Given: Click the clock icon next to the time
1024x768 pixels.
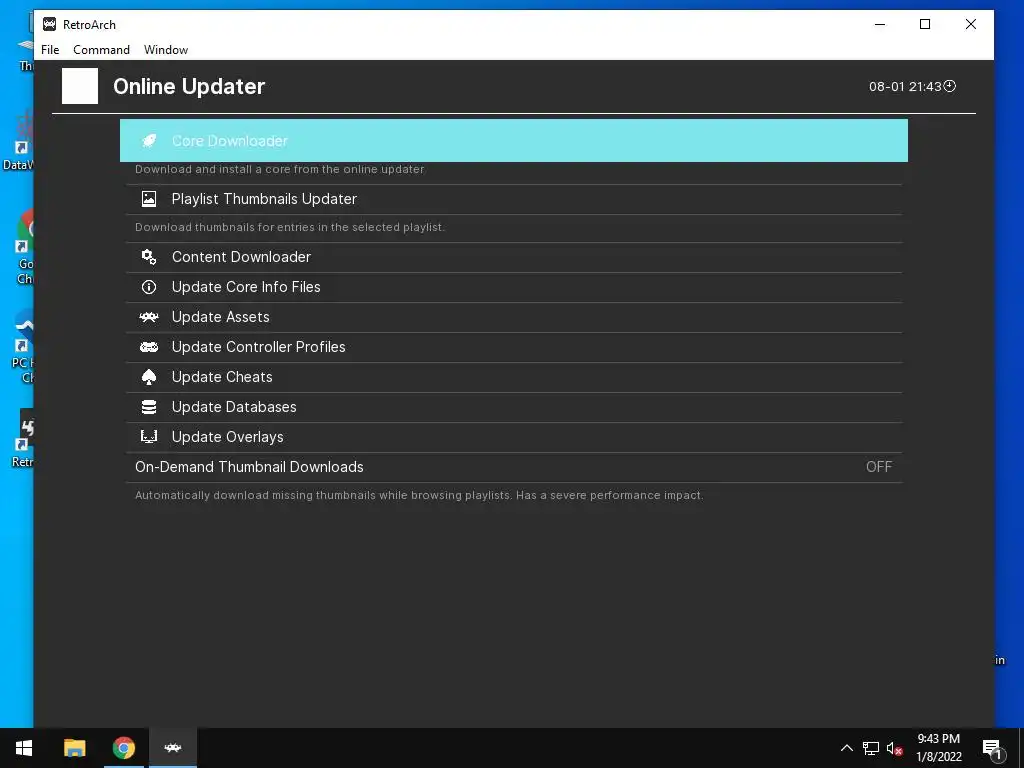Looking at the screenshot, I should 950,86.
